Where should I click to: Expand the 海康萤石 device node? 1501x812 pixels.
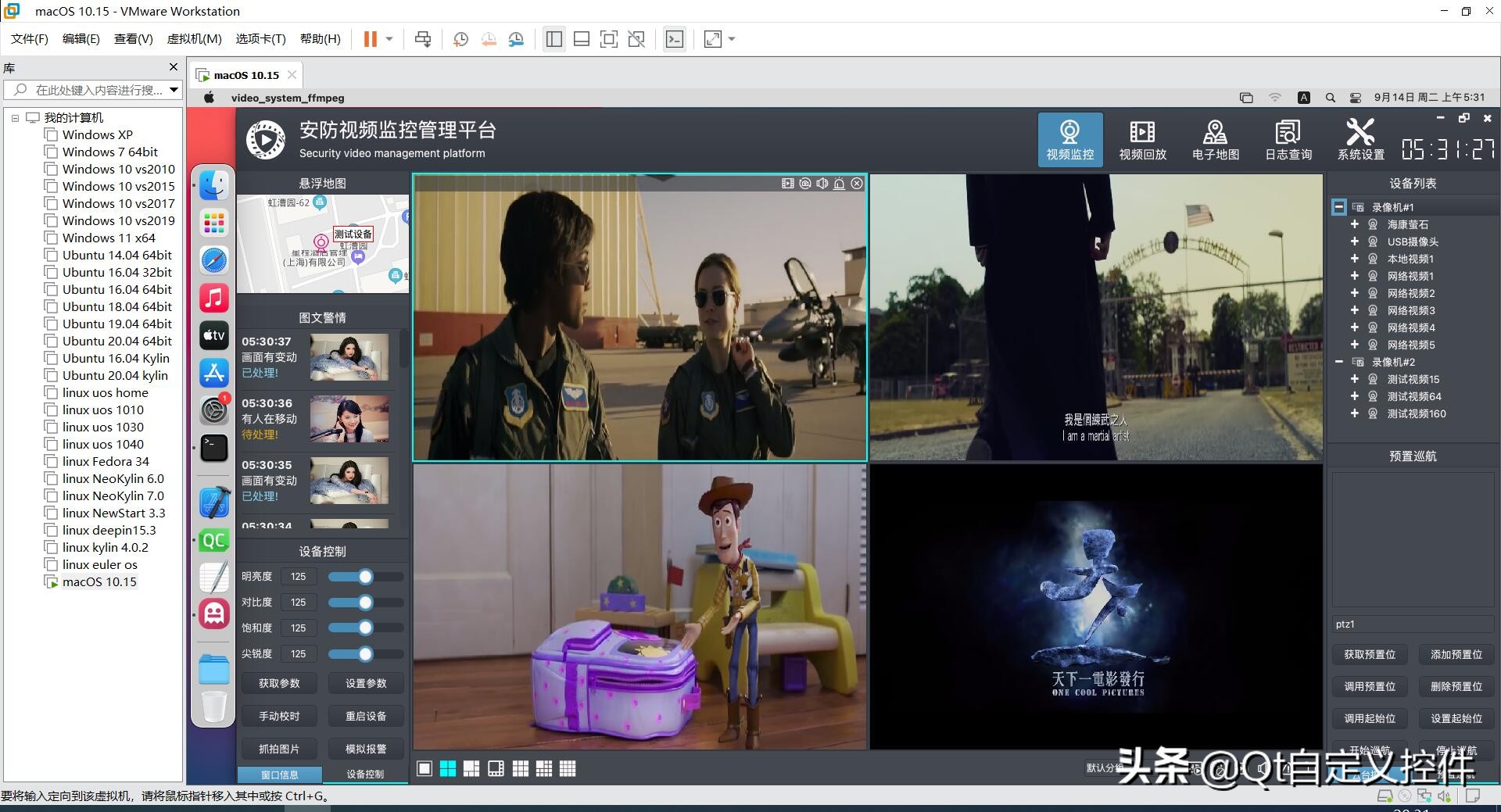[x=1354, y=224]
